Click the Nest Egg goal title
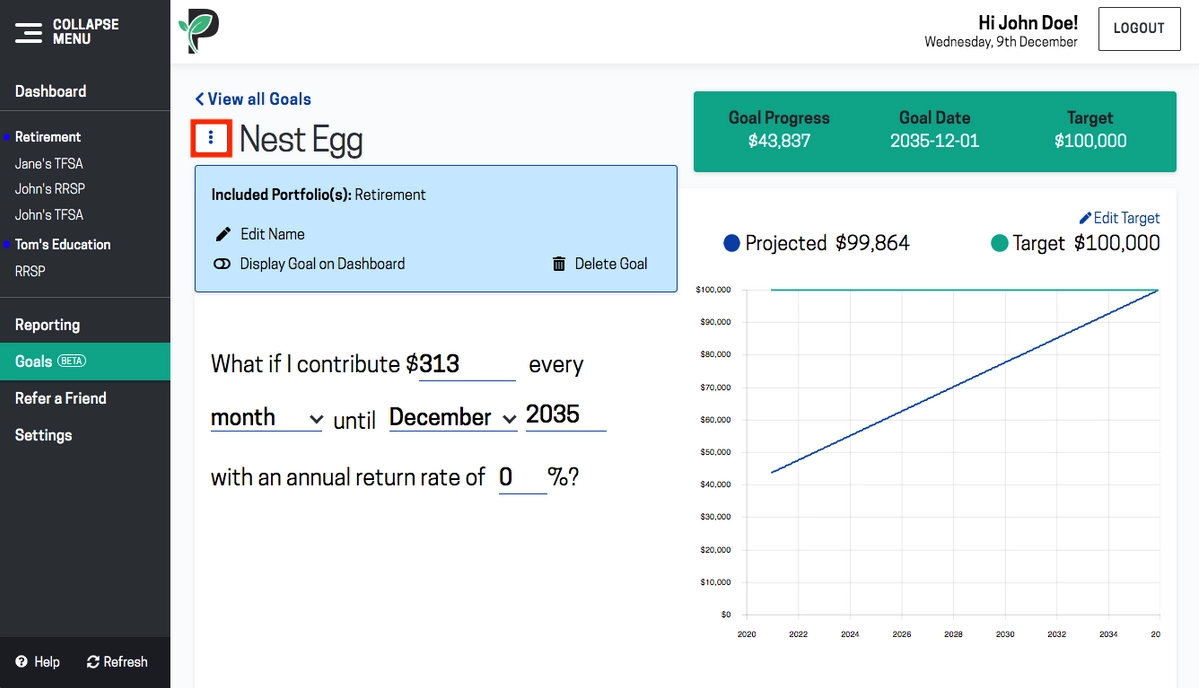The image size is (1199, 688). (301, 139)
